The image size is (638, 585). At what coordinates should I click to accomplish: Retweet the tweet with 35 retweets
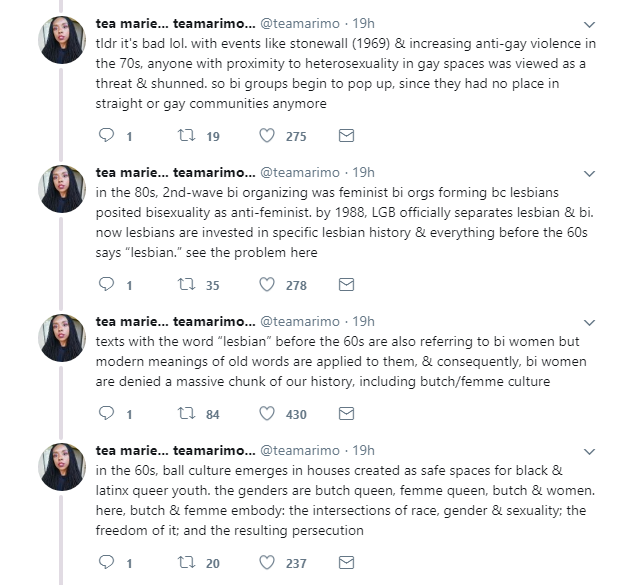pyautogui.click(x=187, y=285)
